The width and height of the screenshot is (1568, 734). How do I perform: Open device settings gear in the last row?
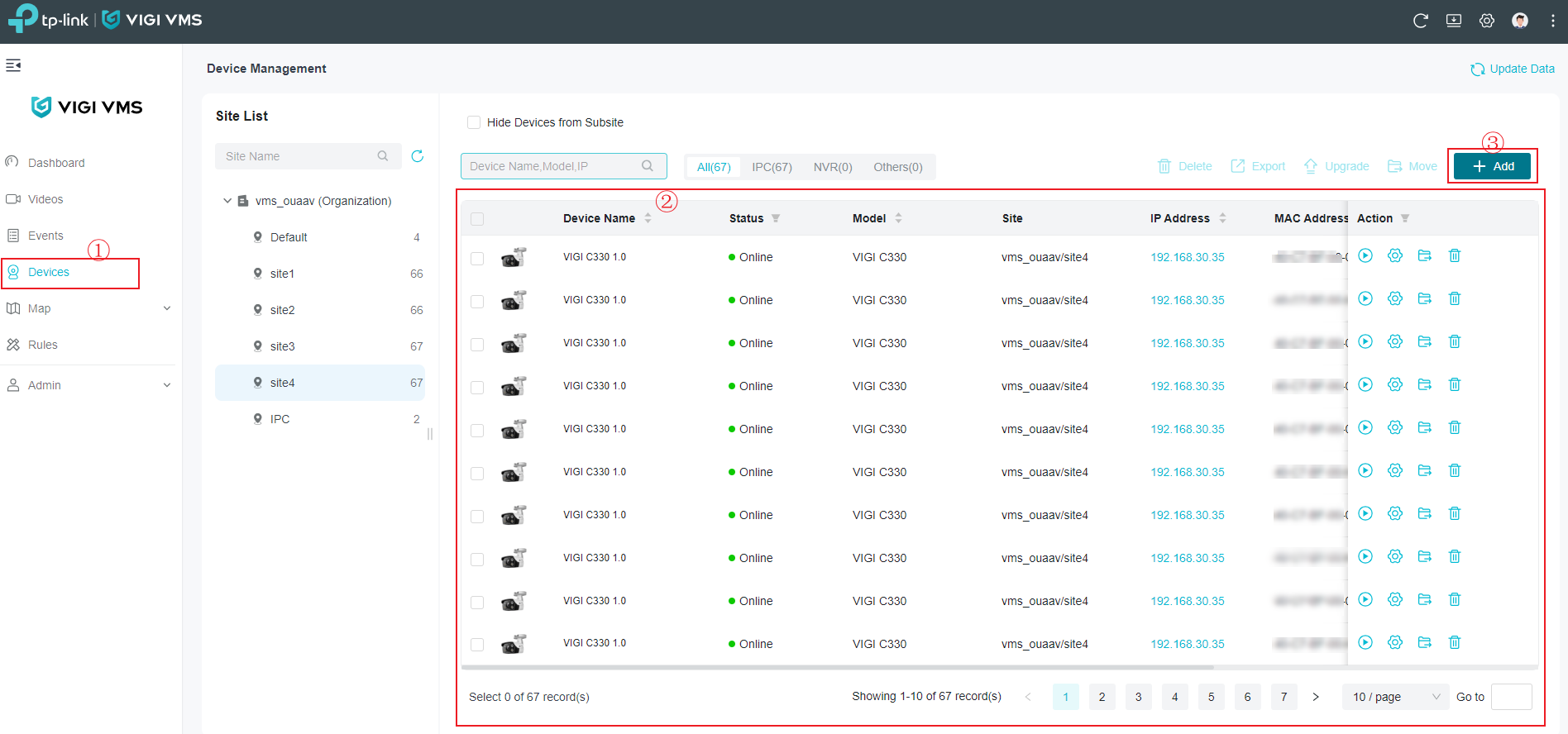pos(1395,643)
